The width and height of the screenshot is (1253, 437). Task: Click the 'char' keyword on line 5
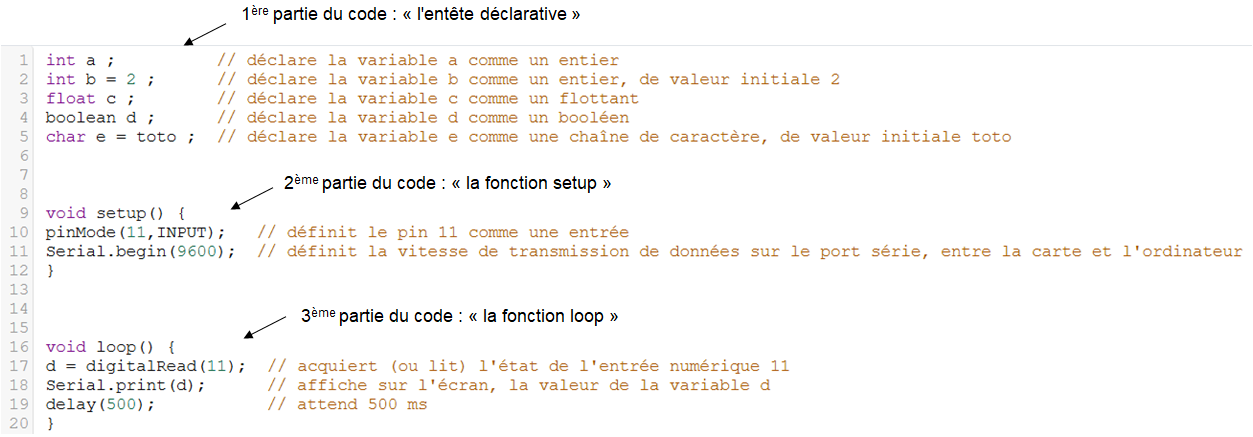point(65,137)
